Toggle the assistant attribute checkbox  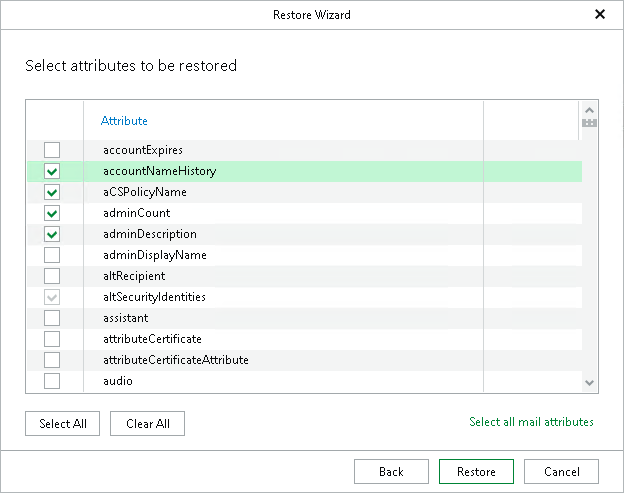(52, 318)
